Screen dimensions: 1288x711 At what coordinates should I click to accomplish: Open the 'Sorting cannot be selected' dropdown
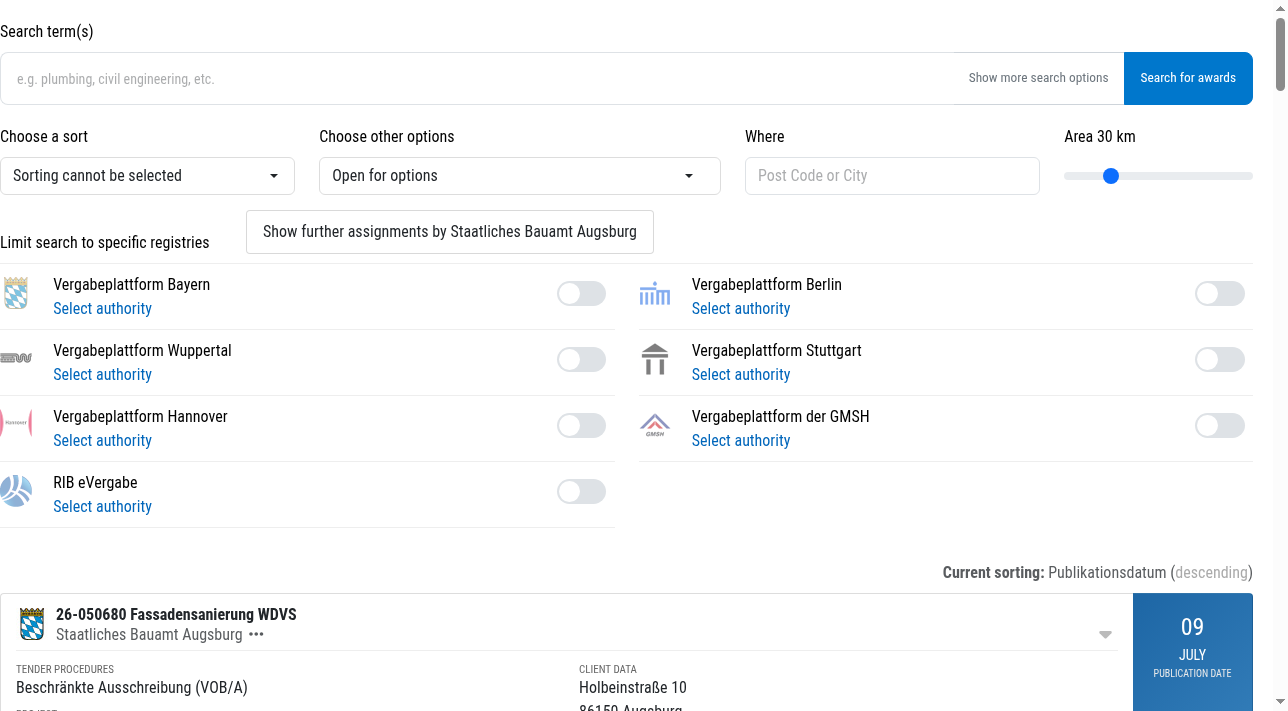pyautogui.click(x=147, y=176)
